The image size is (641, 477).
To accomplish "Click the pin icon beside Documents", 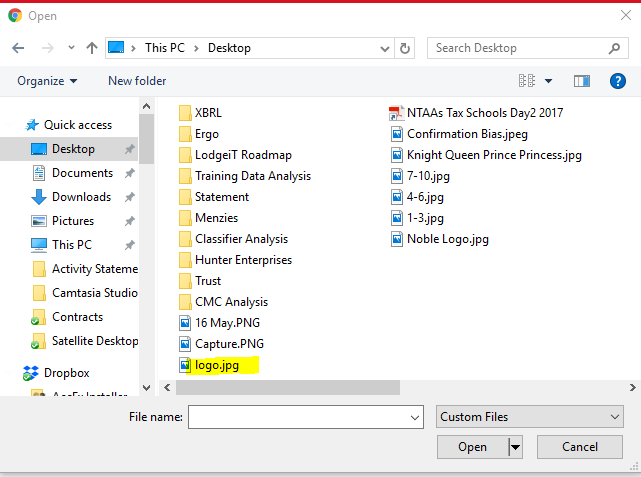I will [x=130, y=173].
